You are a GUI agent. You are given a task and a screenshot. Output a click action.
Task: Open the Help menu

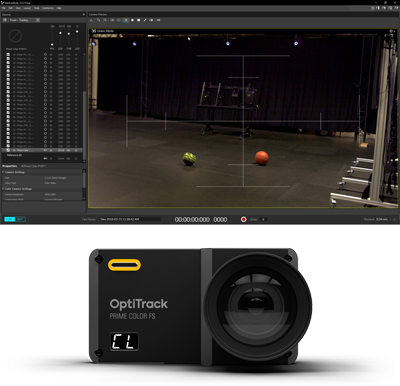59,8
